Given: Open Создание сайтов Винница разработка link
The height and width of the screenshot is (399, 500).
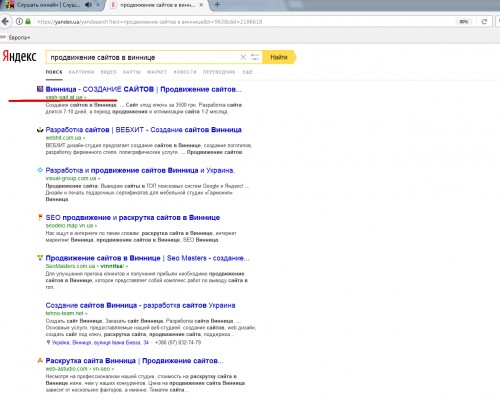Looking at the screenshot, I should tap(140, 305).
